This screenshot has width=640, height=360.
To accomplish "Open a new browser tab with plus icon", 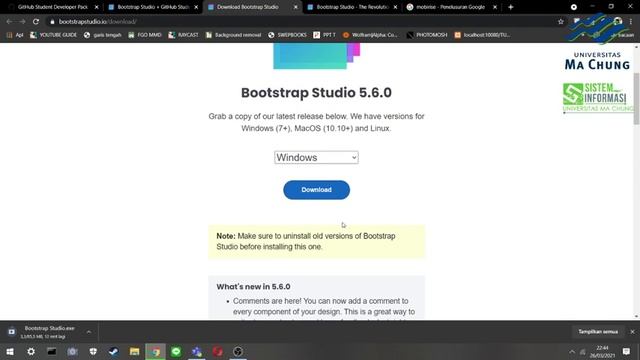I will pos(511,7).
